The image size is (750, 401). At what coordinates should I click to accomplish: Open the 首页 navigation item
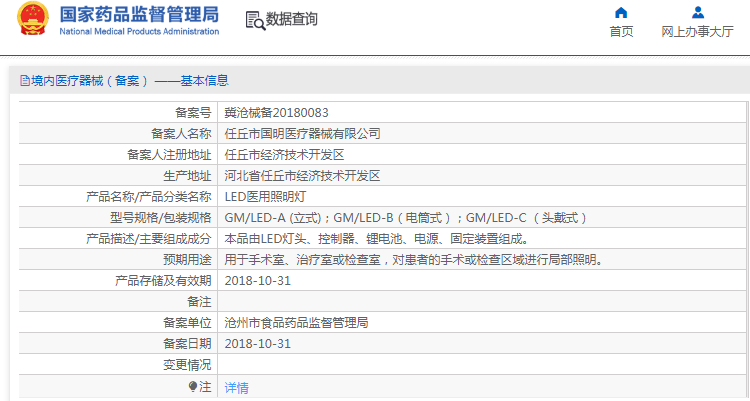[621, 31]
